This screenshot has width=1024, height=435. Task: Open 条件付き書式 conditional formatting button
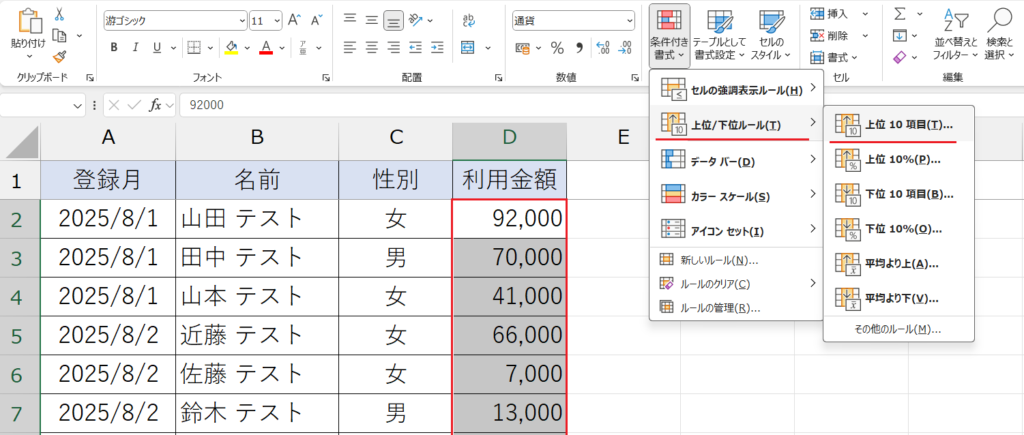669,35
